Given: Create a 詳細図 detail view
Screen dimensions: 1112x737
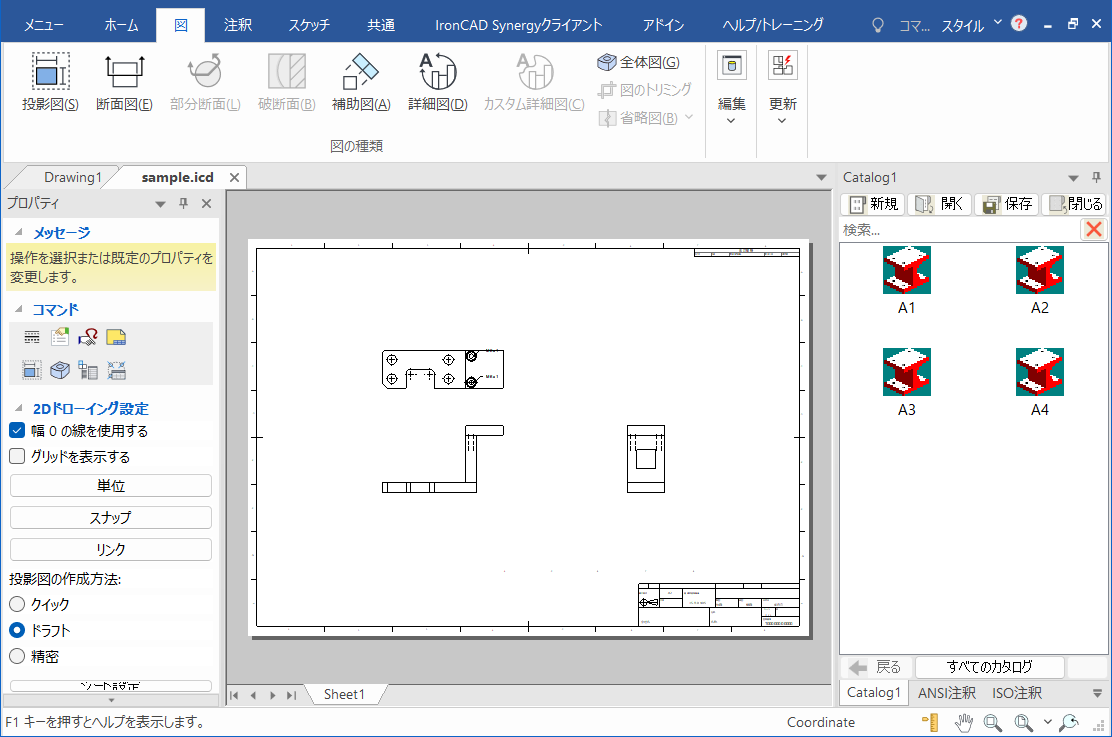Looking at the screenshot, I should (437, 82).
